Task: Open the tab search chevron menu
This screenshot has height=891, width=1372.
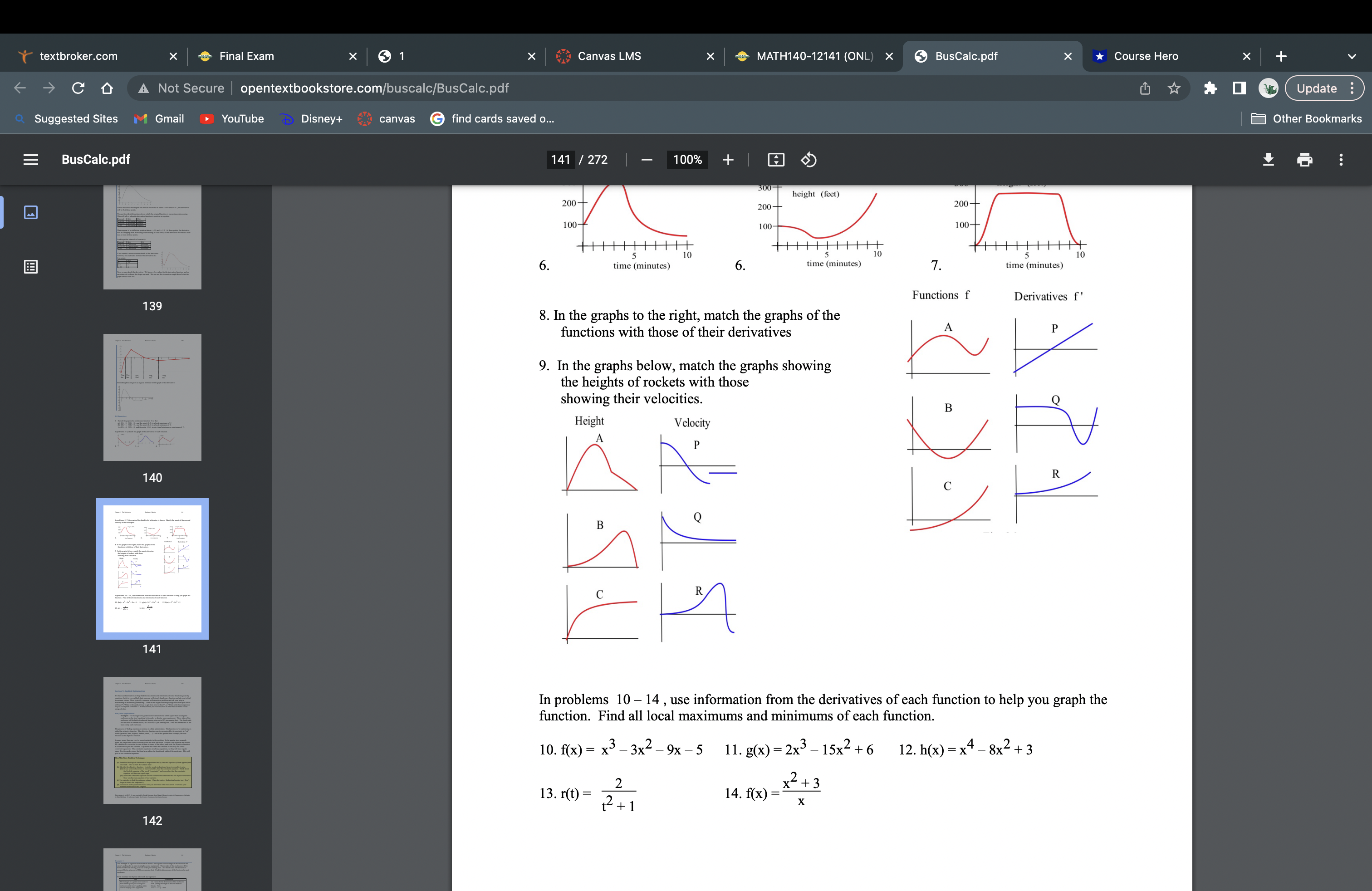Action: (1351, 56)
